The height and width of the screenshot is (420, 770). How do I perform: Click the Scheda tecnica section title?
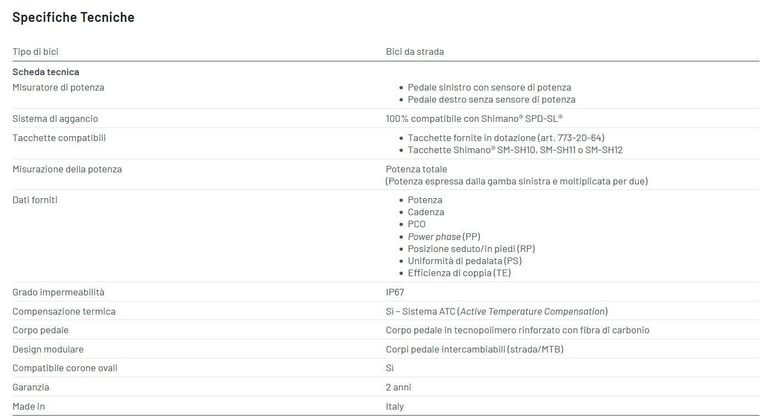pos(46,72)
